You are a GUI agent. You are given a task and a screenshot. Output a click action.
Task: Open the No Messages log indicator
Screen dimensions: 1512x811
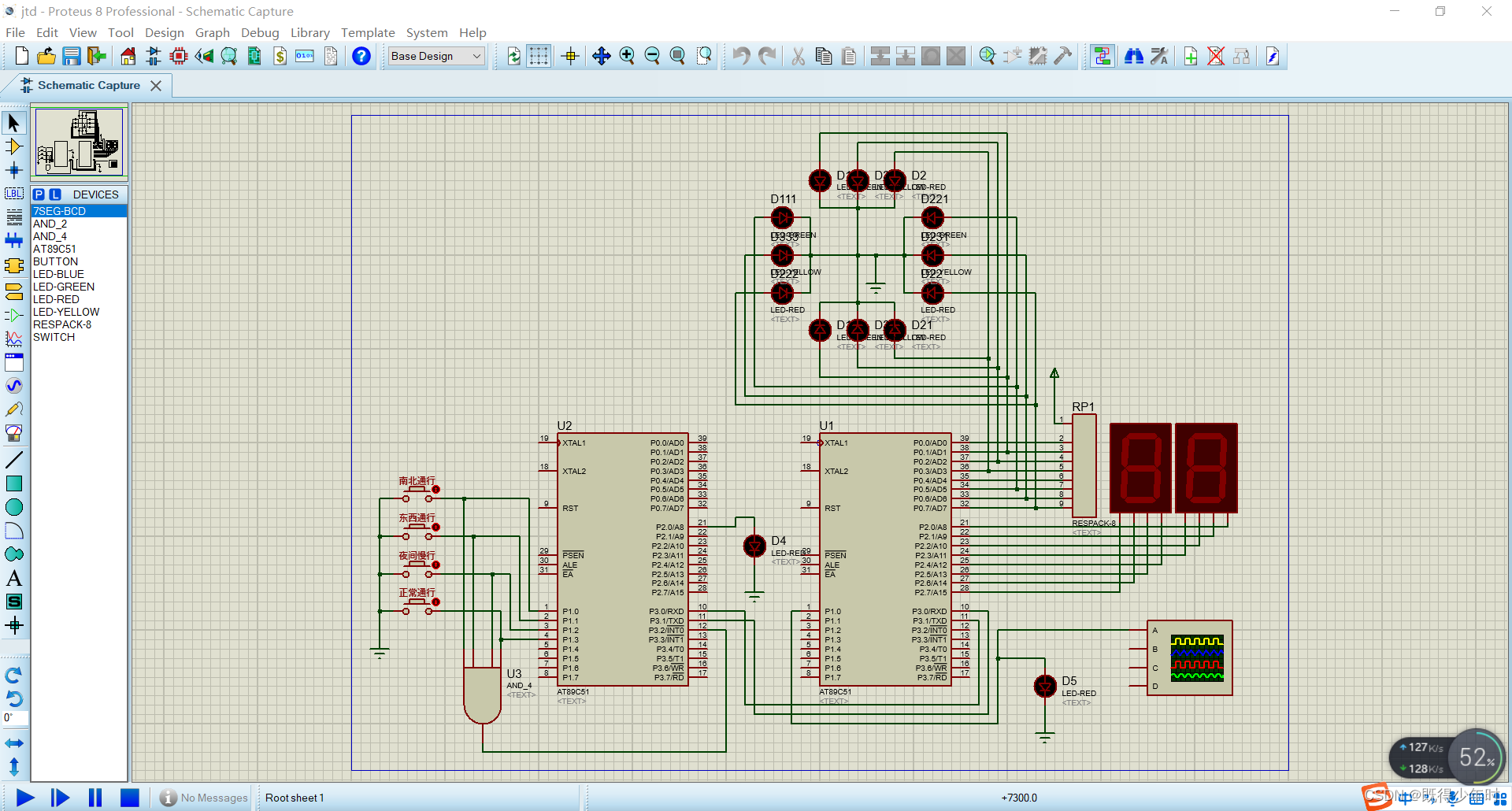pyautogui.click(x=204, y=798)
